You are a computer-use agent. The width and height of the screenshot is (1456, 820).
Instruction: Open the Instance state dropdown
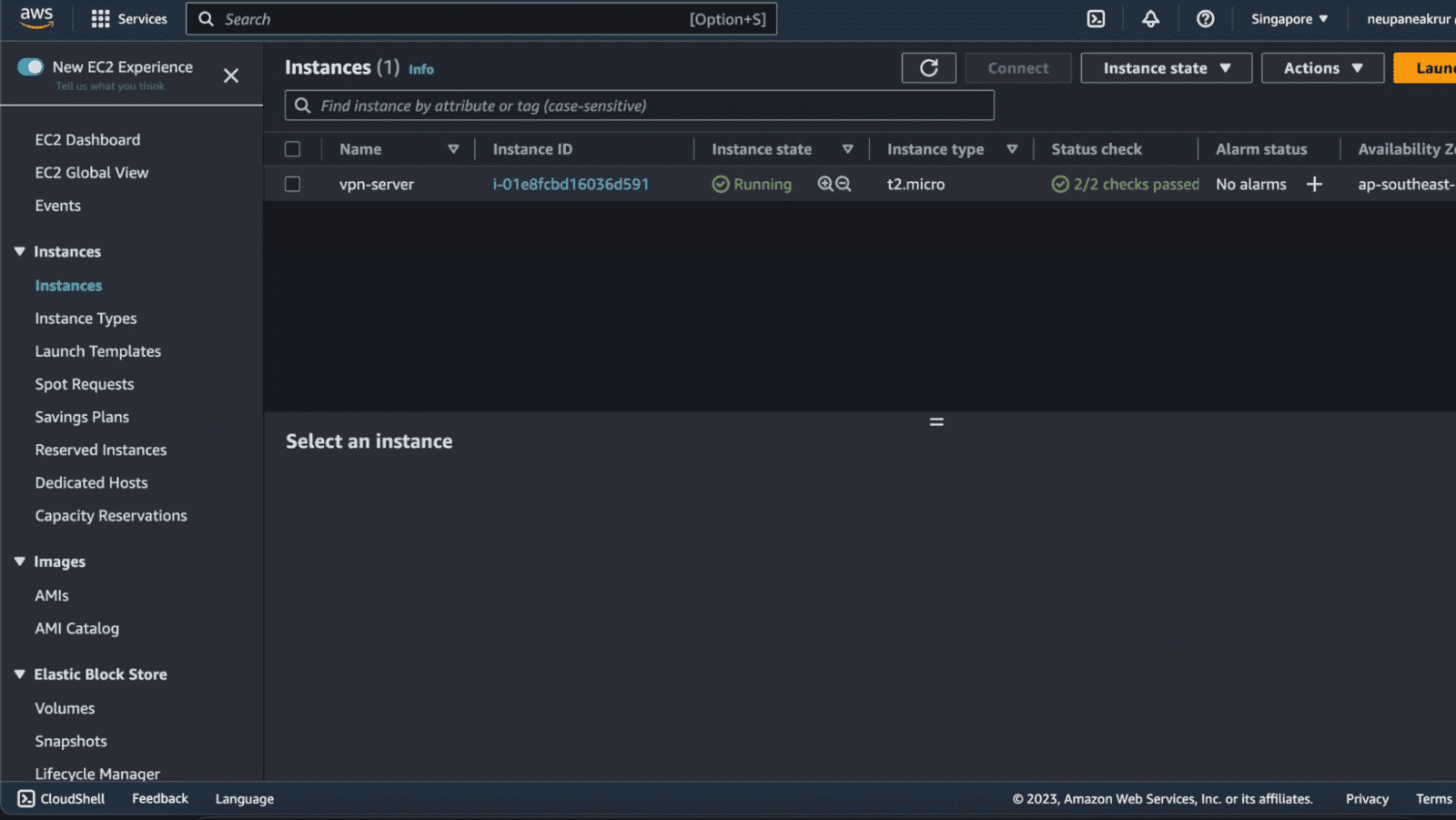point(1166,67)
